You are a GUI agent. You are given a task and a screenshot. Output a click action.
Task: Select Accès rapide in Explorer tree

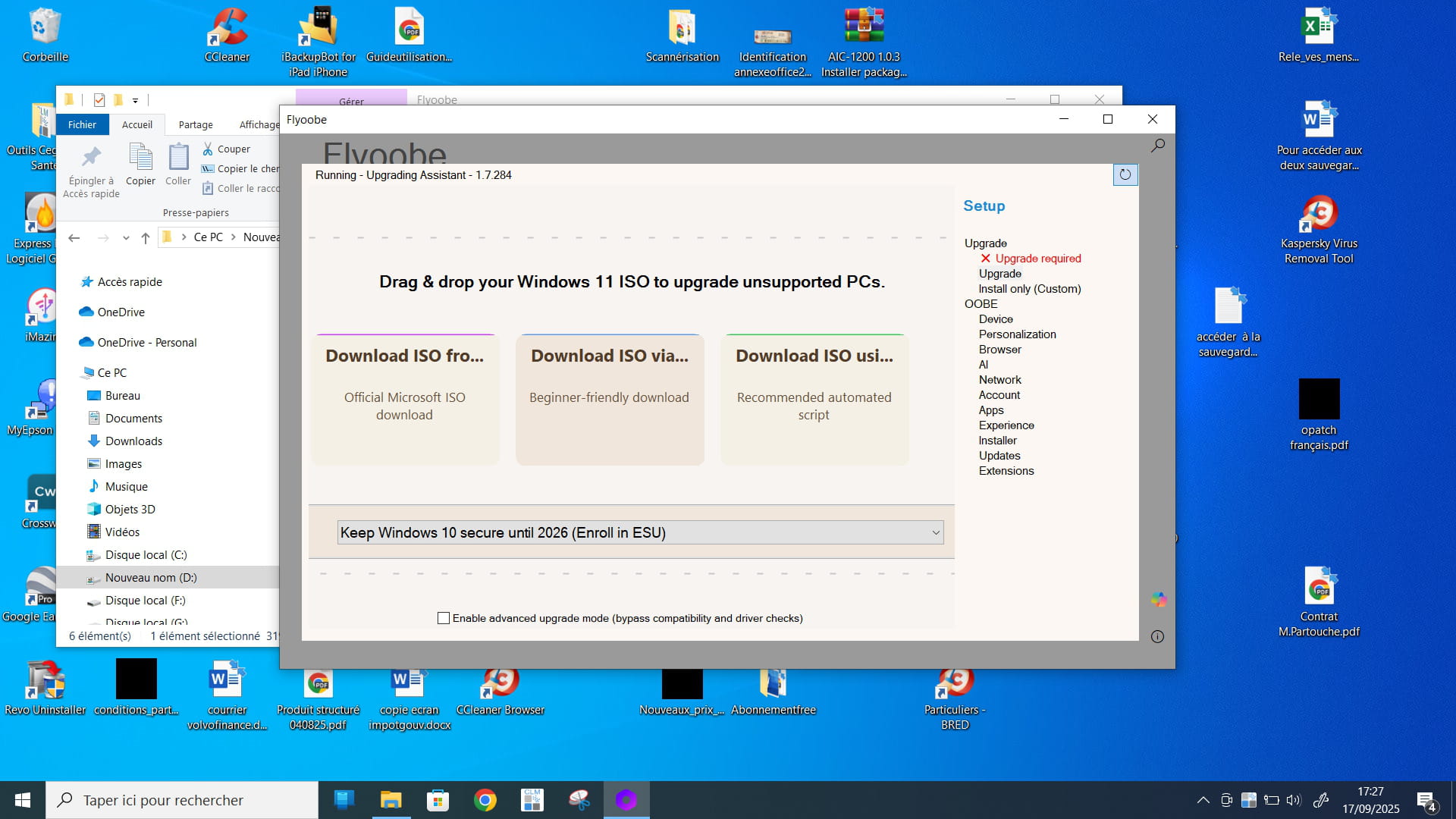[121, 281]
